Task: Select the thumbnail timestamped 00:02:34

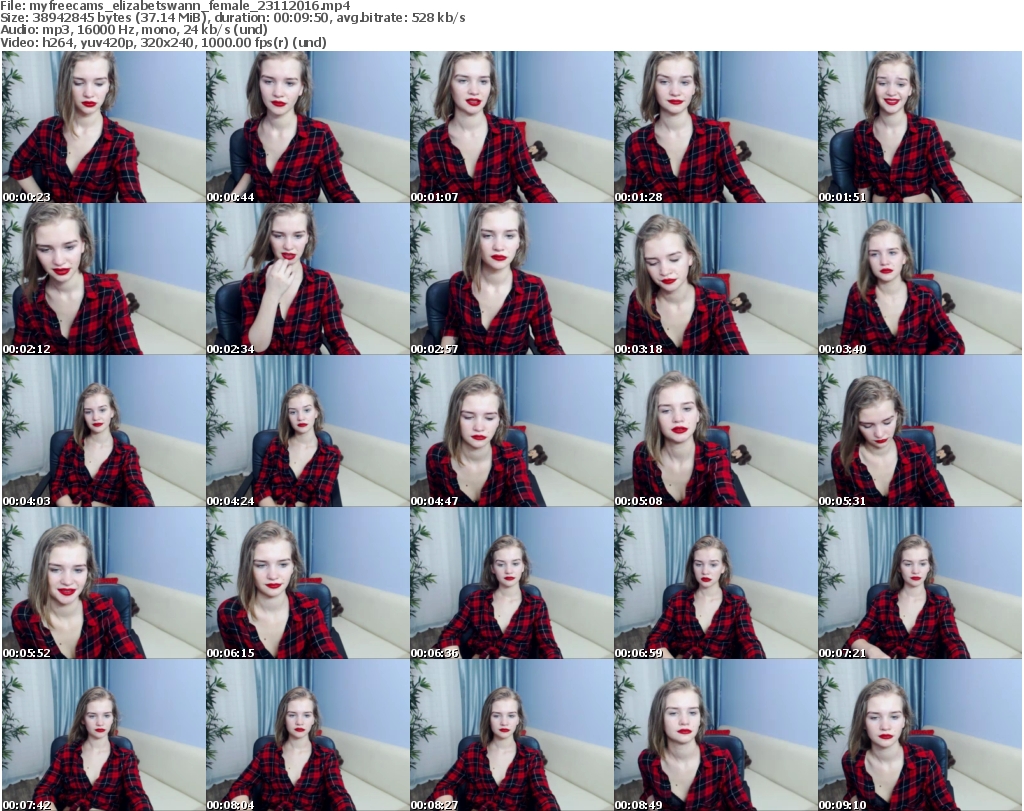Action: pos(308,279)
